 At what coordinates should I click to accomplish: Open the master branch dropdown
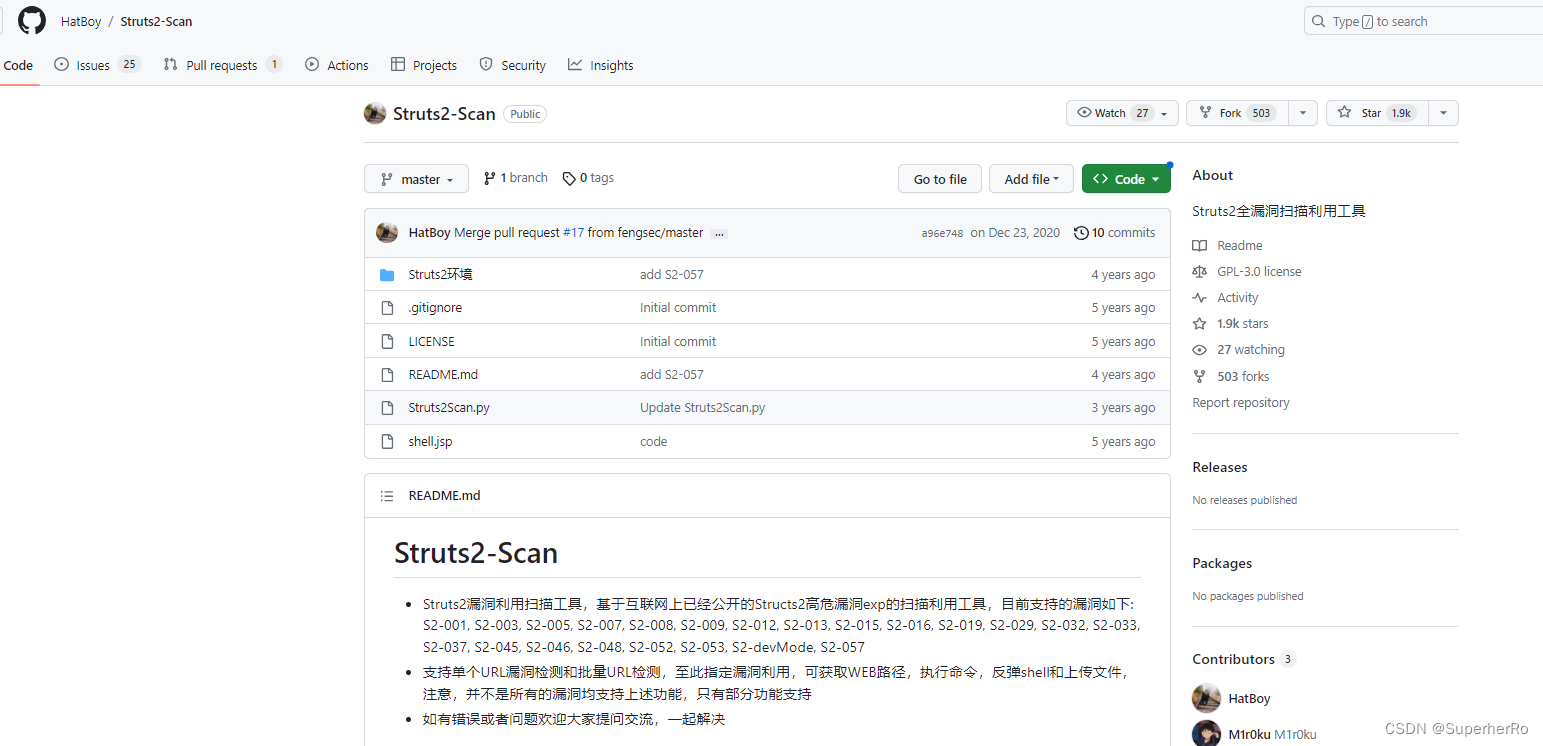click(416, 179)
